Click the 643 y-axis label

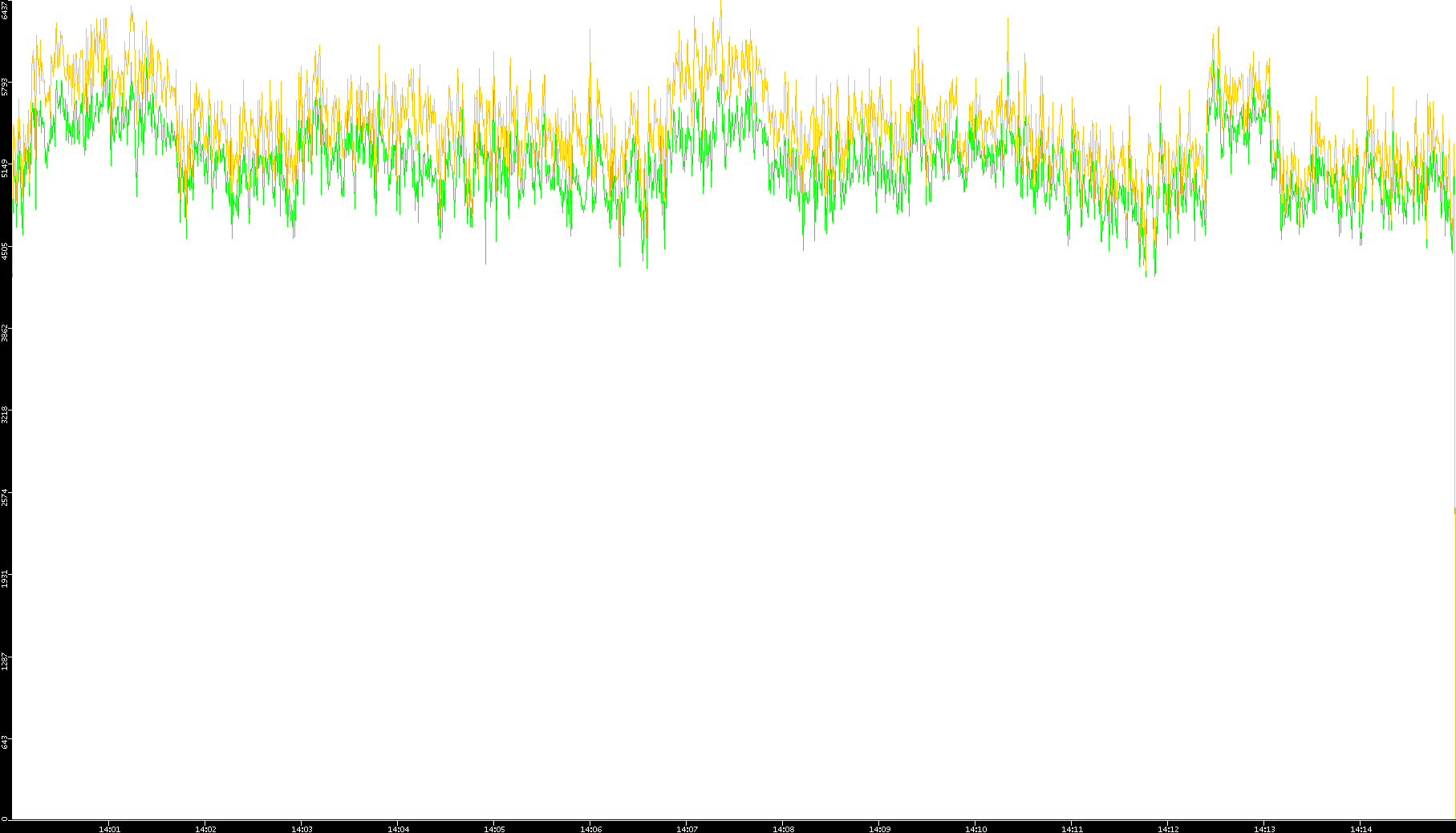click(x=5, y=742)
